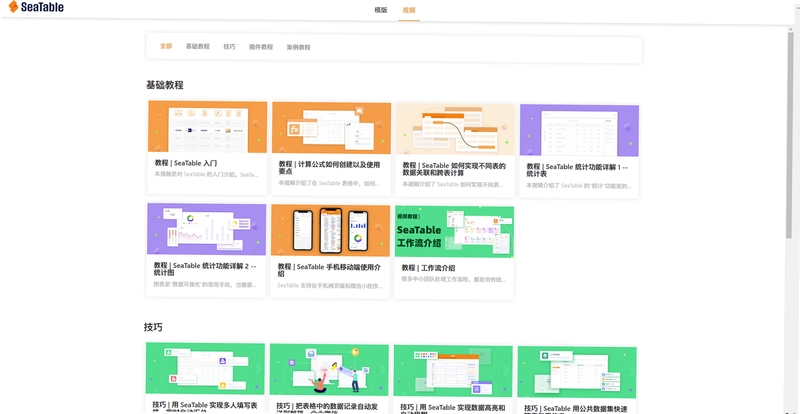Click the SeaTable logo in the header
This screenshot has height=414, width=800.
(36, 7)
